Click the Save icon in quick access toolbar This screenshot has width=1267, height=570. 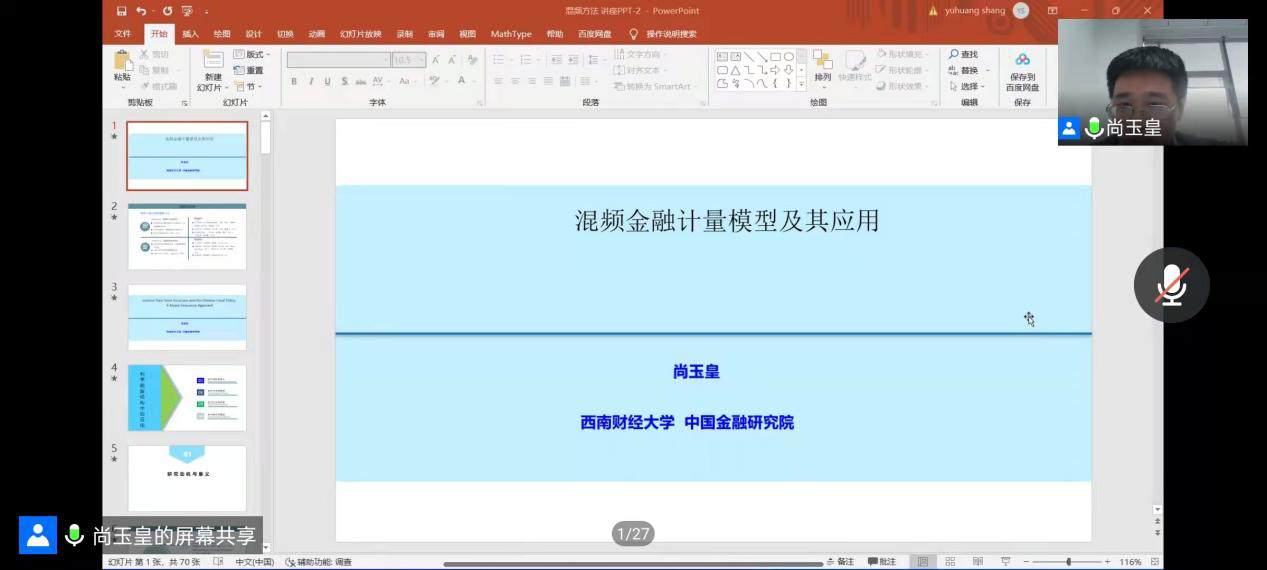[x=122, y=11]
